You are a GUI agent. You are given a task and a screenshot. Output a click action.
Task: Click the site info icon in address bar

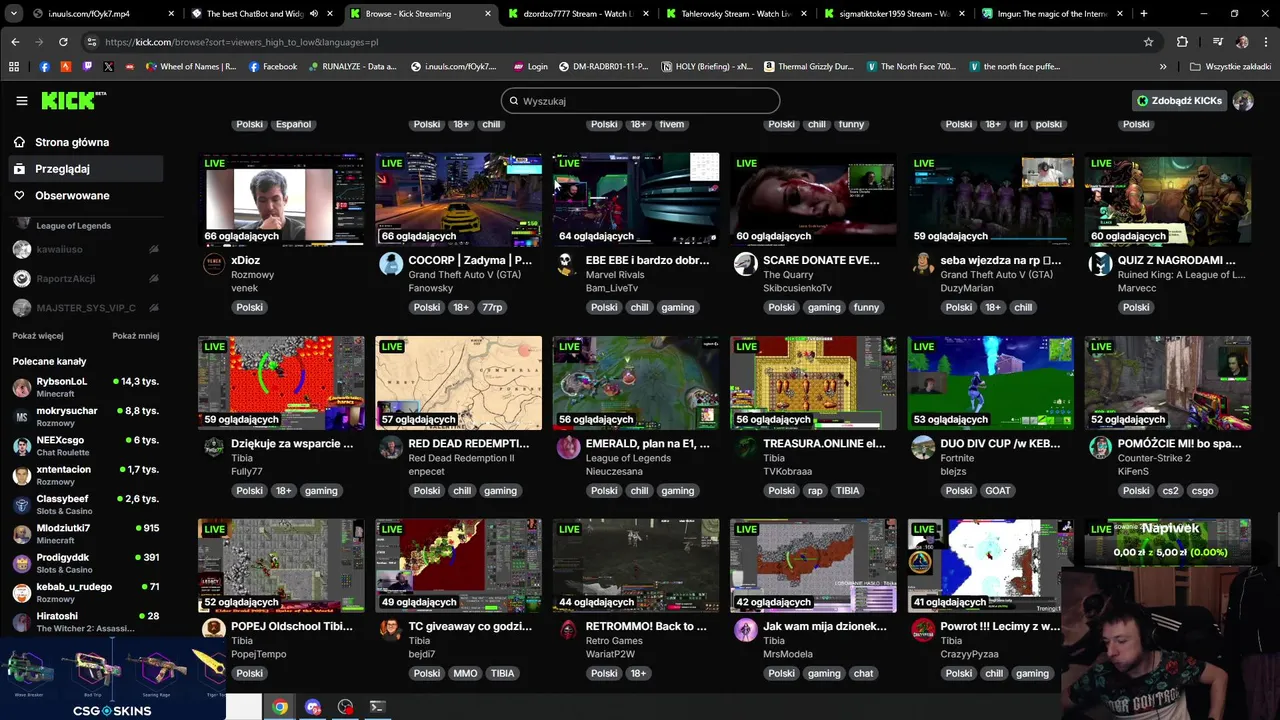click(x=92, y=42)
